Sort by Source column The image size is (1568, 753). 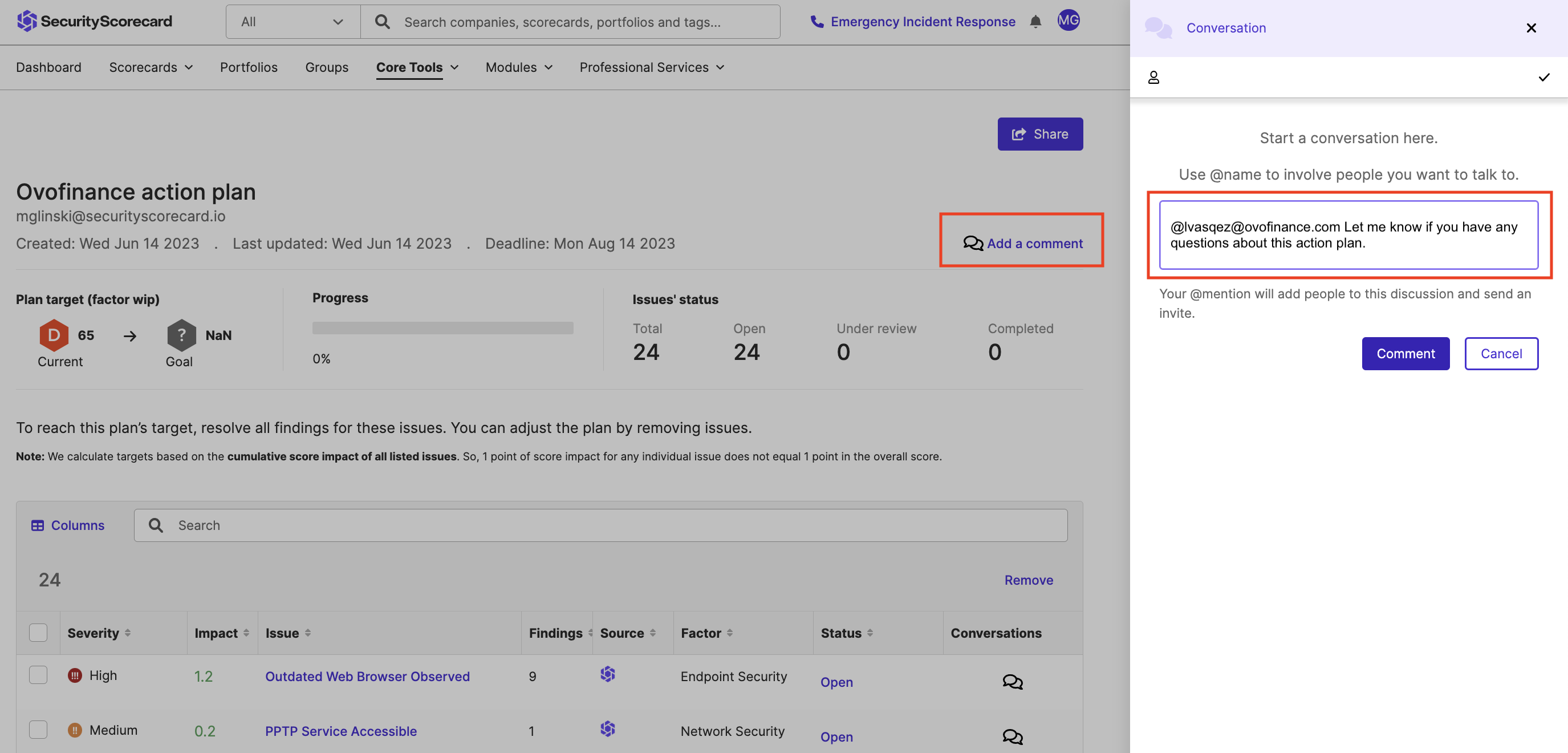[x=652, y=633]
